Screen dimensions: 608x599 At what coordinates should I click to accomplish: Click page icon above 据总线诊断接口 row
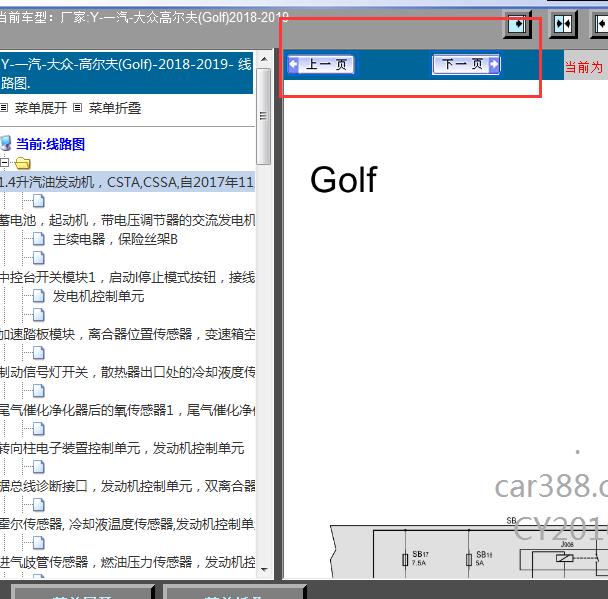(x=38, y=467)
